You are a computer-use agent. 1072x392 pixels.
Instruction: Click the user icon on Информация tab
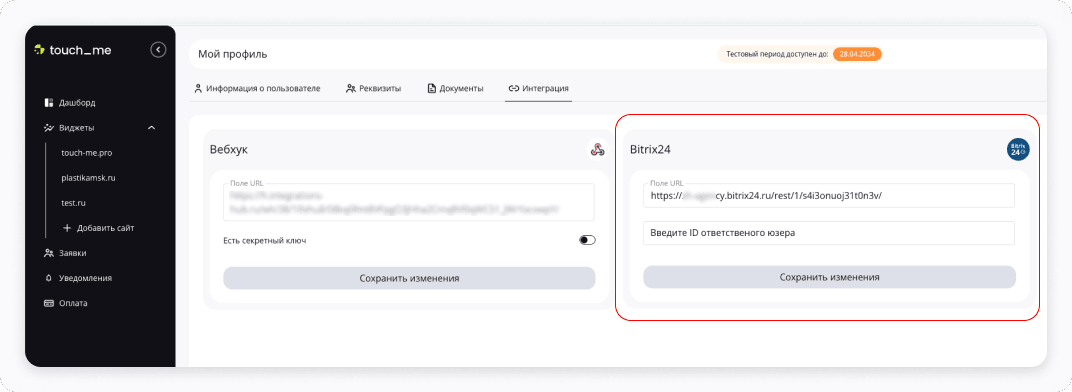point(198,88)
